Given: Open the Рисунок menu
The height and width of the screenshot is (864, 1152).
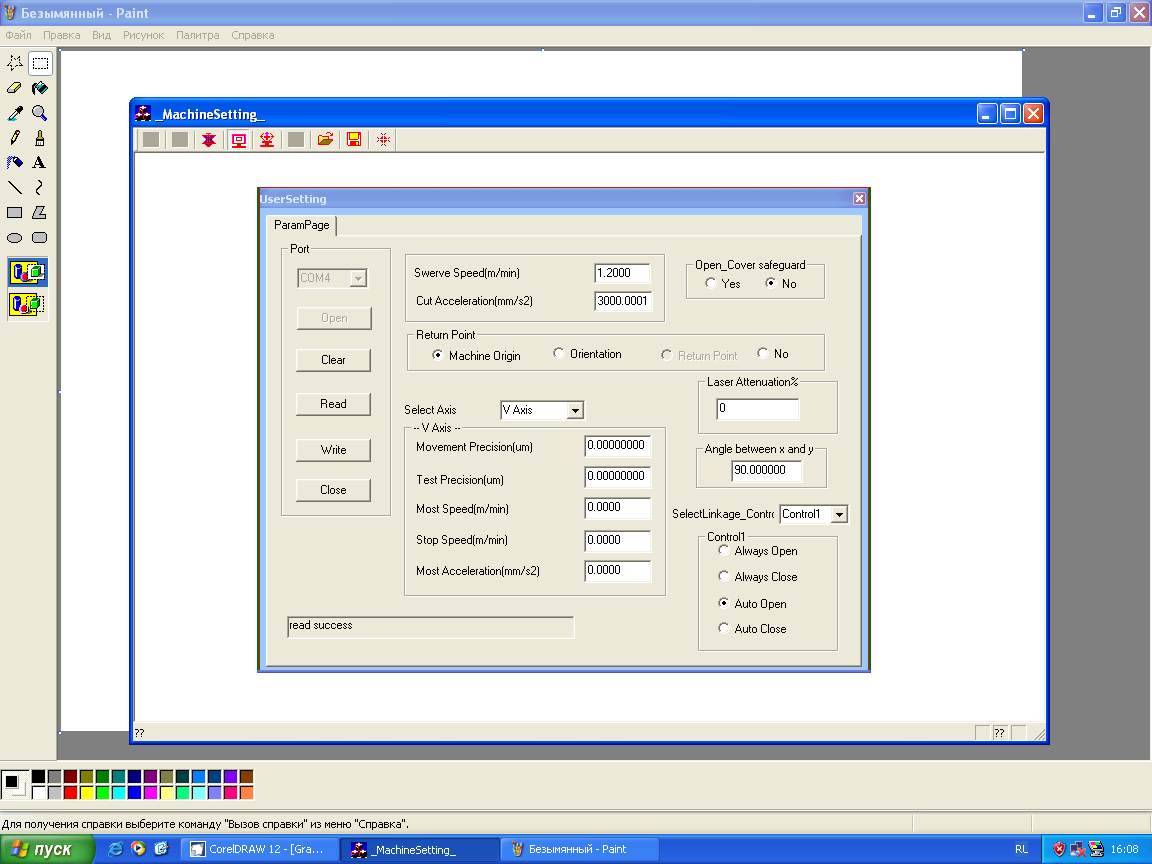Looking at the screenshot, I should point(143,35).
